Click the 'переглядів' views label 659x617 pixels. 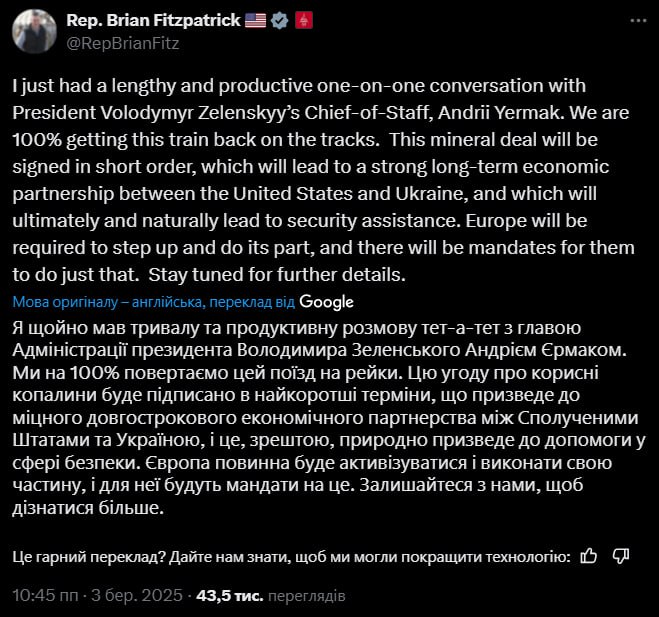[x=307, y=595]
